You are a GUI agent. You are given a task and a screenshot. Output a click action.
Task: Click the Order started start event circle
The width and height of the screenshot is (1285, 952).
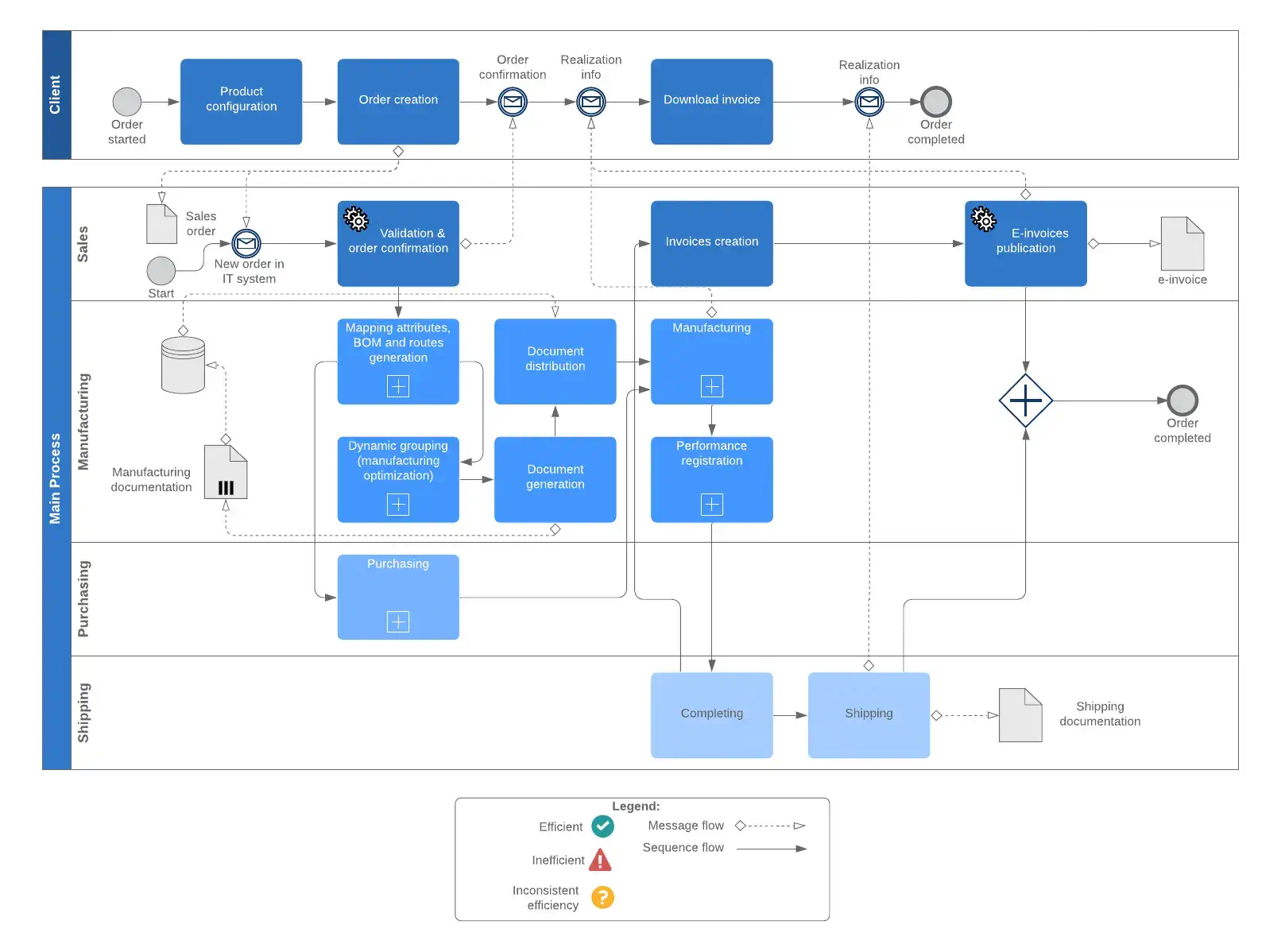point(126,102)
